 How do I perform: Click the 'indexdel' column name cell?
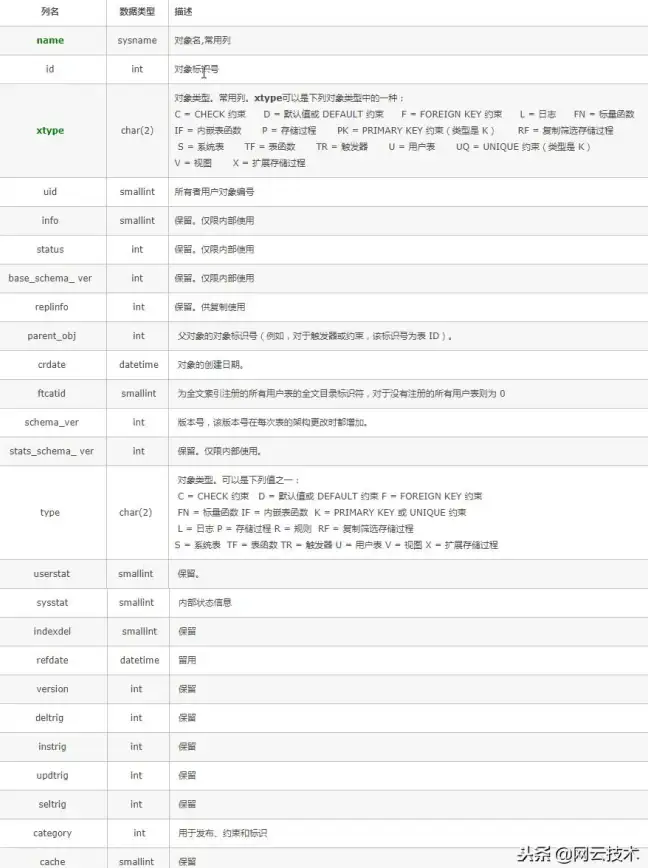pos(52,632)
